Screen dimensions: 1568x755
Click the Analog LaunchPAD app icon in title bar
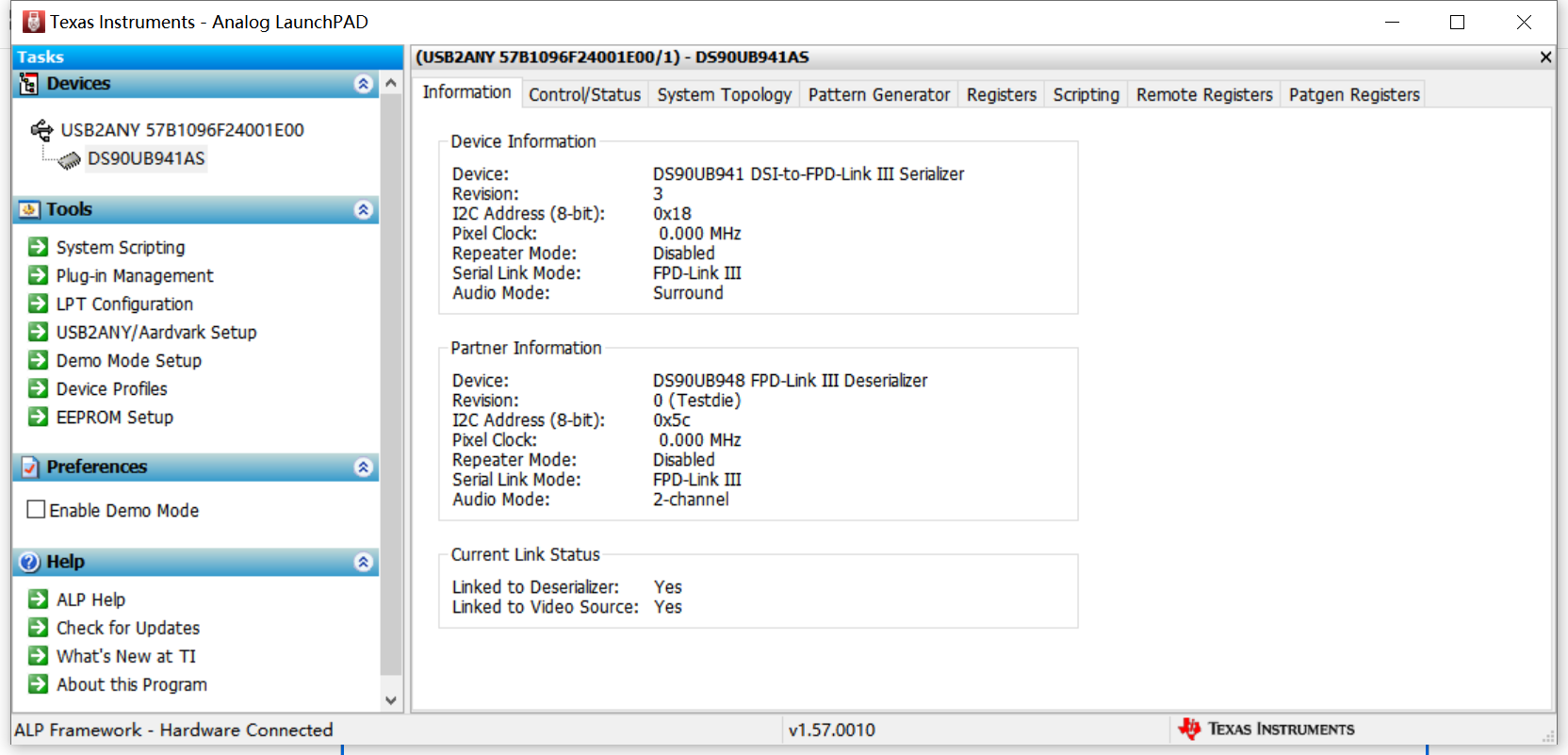pyautogui.click(x=34, y=22)
